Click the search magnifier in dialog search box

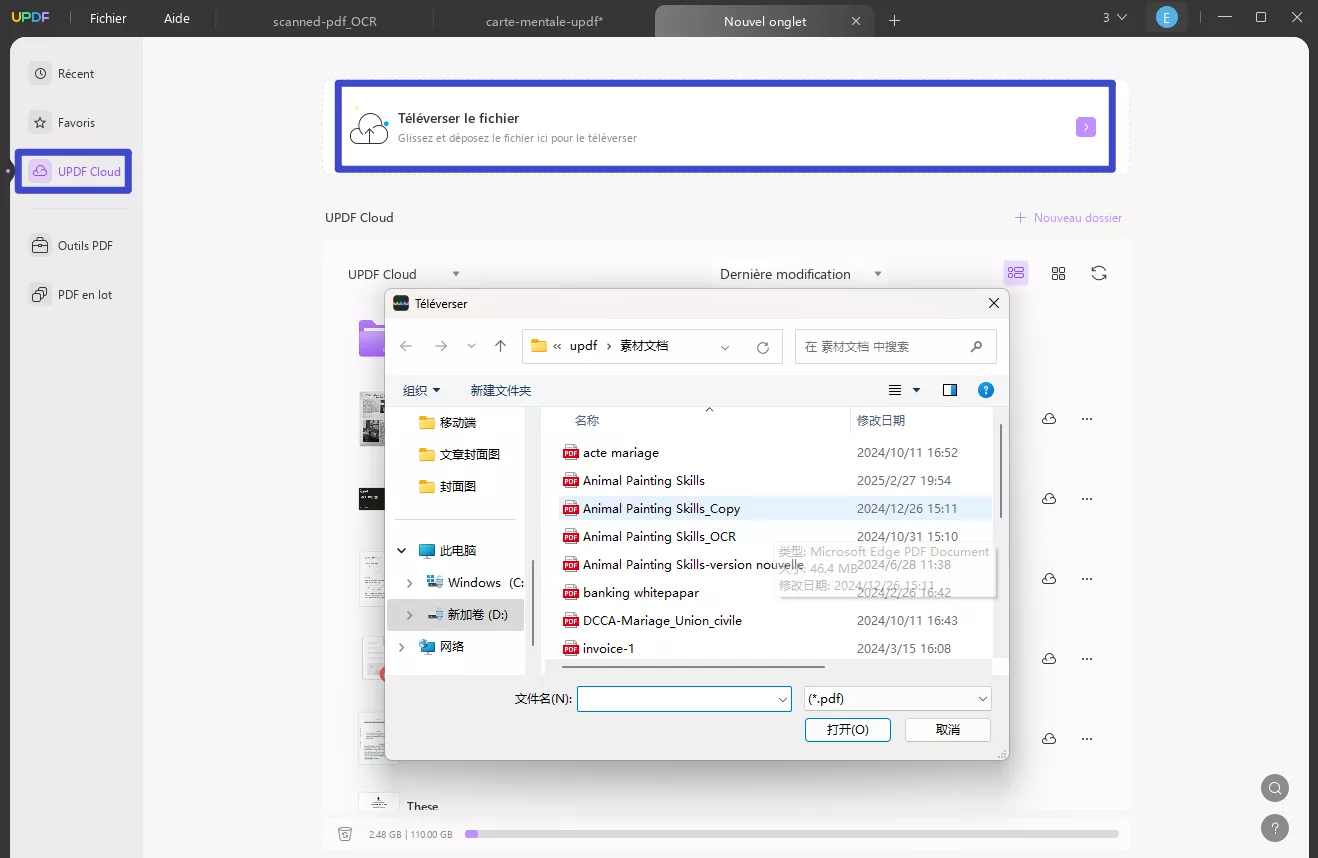(x=976, y=346)
